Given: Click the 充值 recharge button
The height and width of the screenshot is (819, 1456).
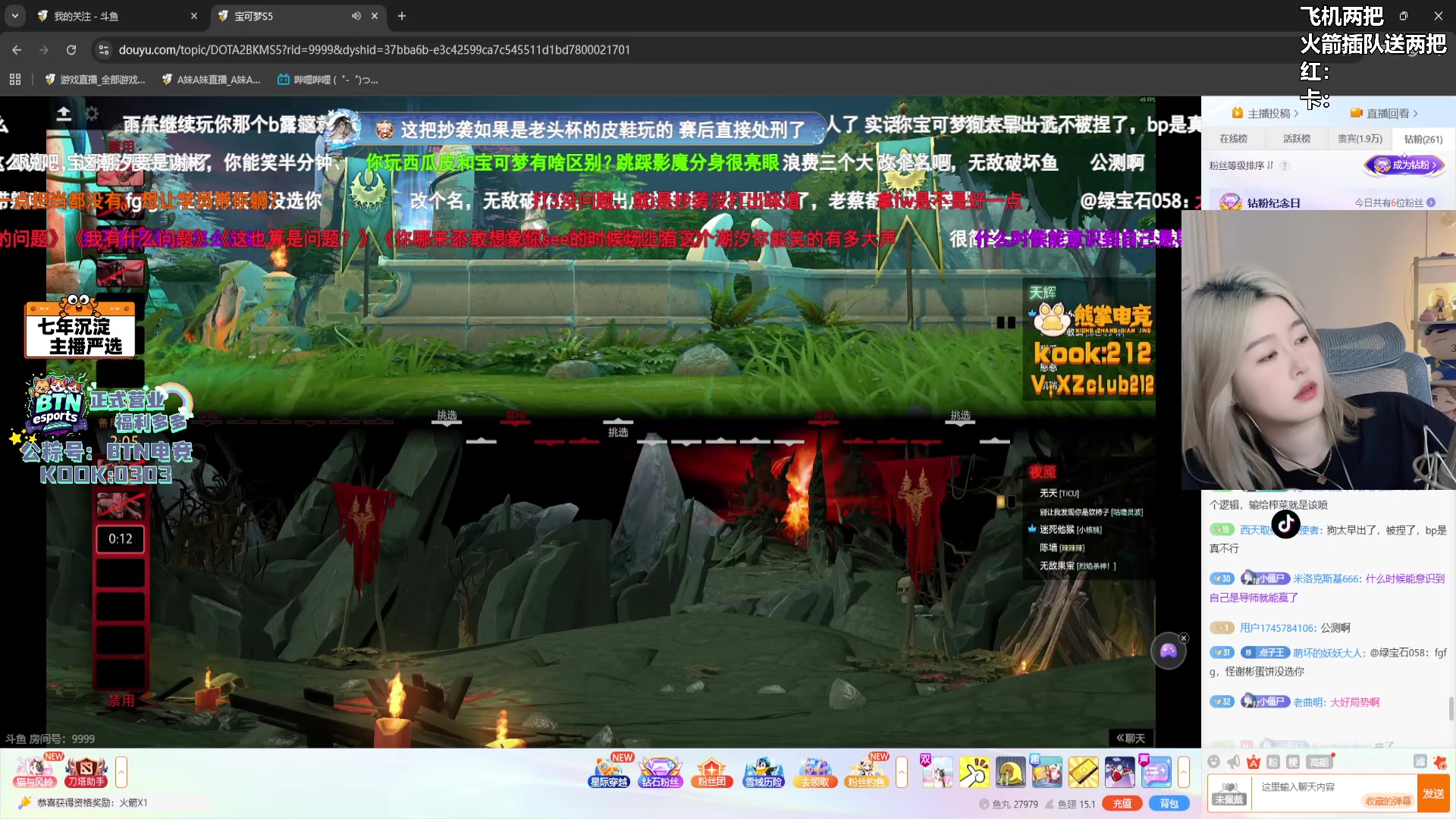Looking at the screenshot, I should (x=1122, y=804).
